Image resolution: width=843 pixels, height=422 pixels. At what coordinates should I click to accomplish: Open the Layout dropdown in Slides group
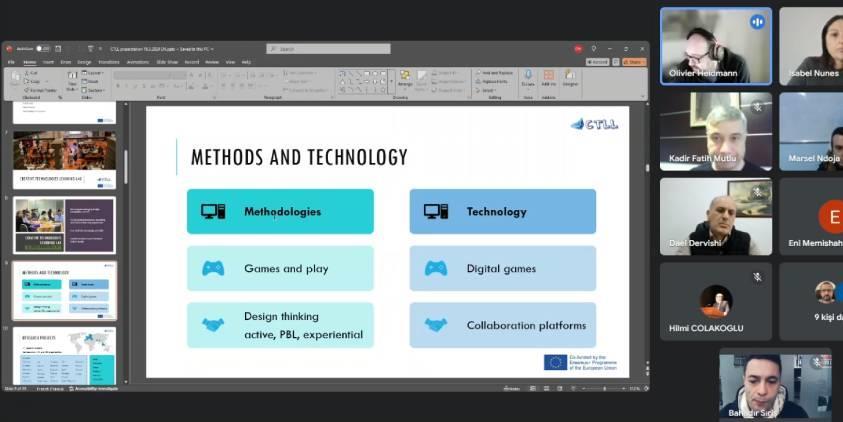click(96, 73)
